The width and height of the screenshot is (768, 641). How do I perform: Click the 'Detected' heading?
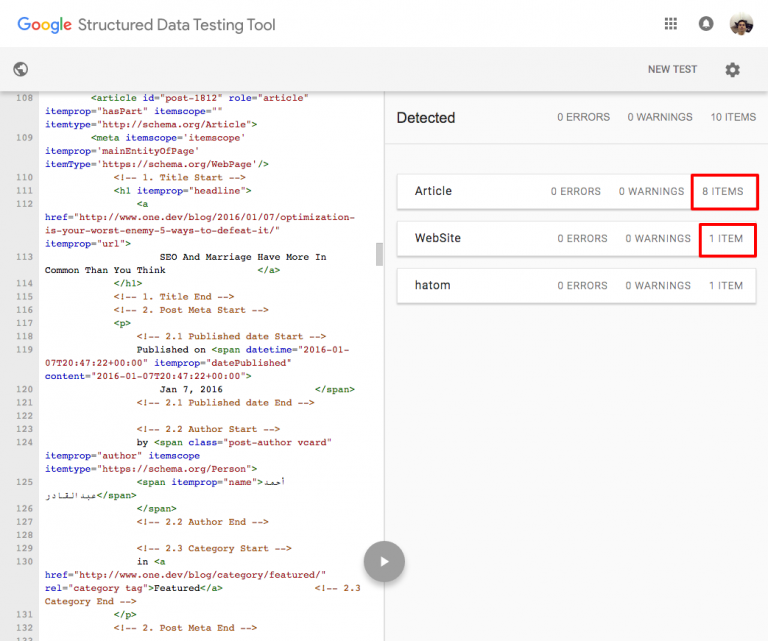[426, 118]
